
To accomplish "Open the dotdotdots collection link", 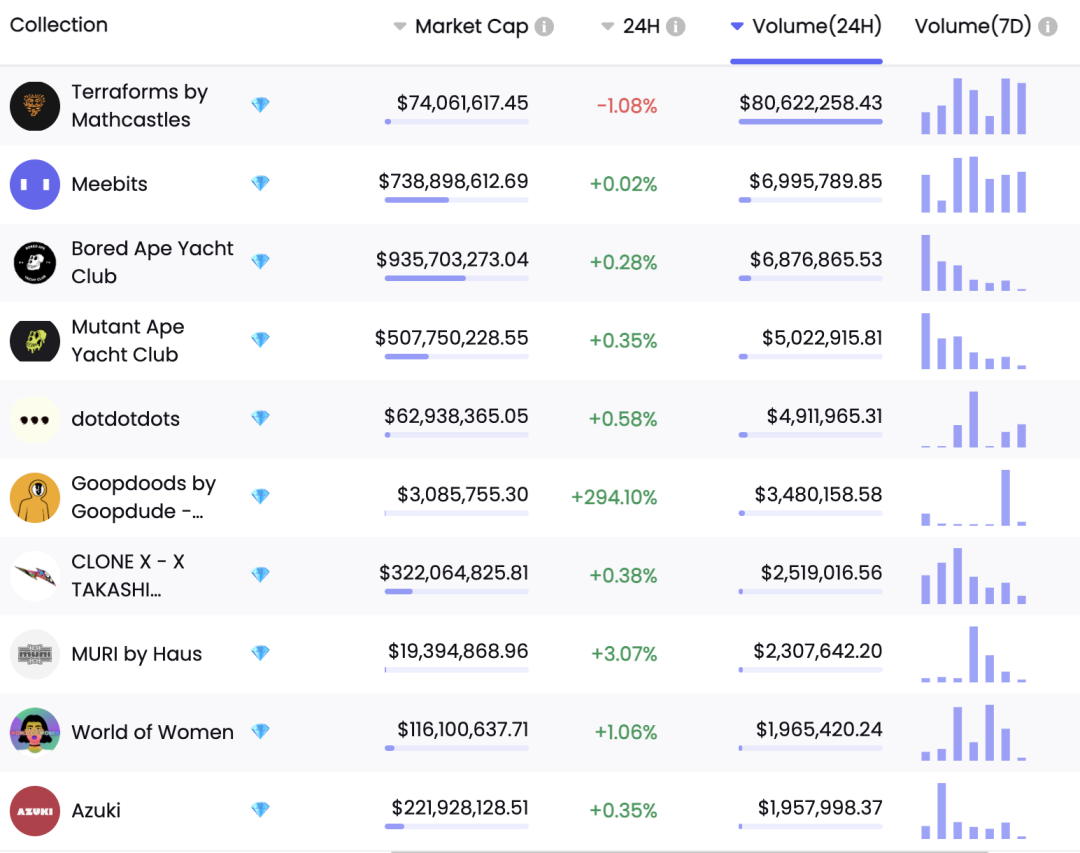I will [x=125, y=419].
